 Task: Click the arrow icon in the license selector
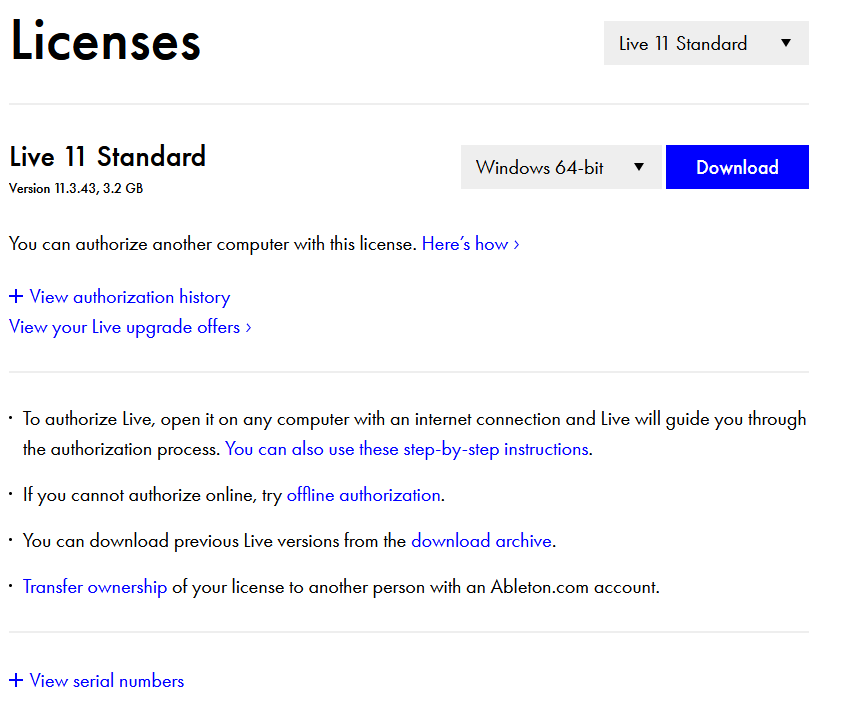(x=785, y=43)
